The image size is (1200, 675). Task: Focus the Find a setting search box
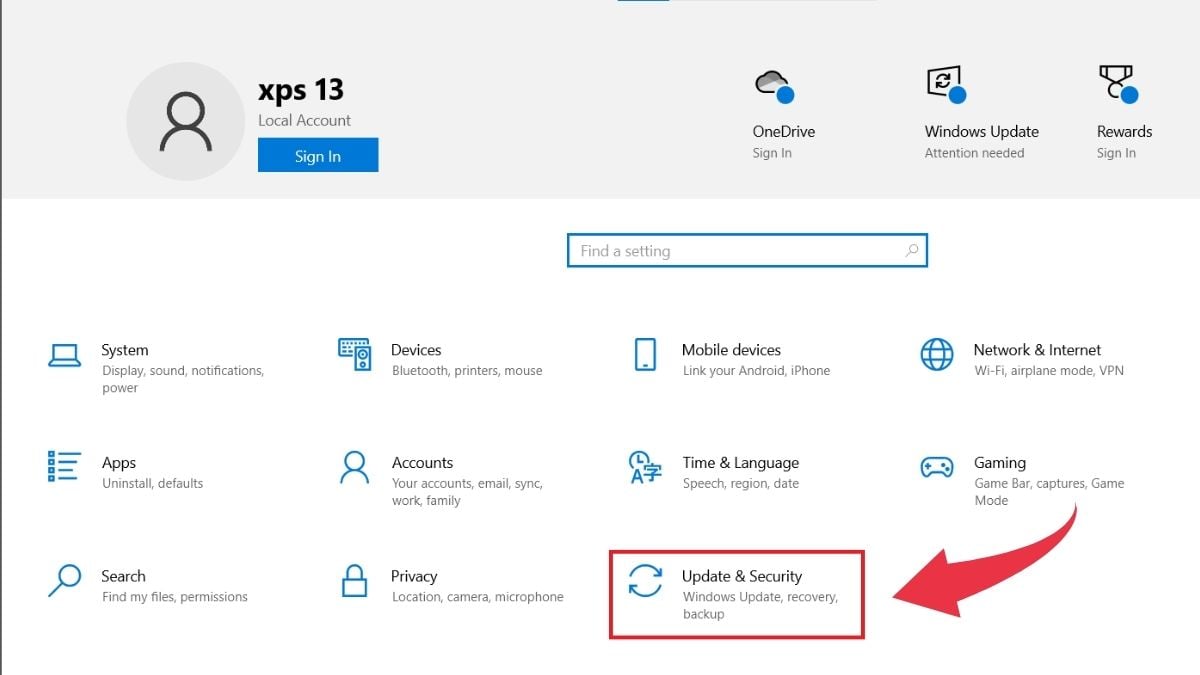coord(747,251)
